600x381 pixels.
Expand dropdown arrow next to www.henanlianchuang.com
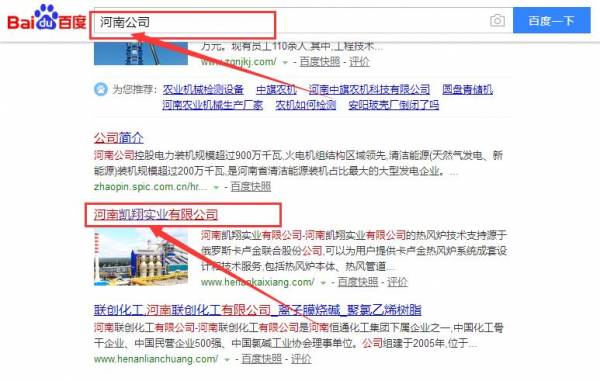tap(227, 360)
